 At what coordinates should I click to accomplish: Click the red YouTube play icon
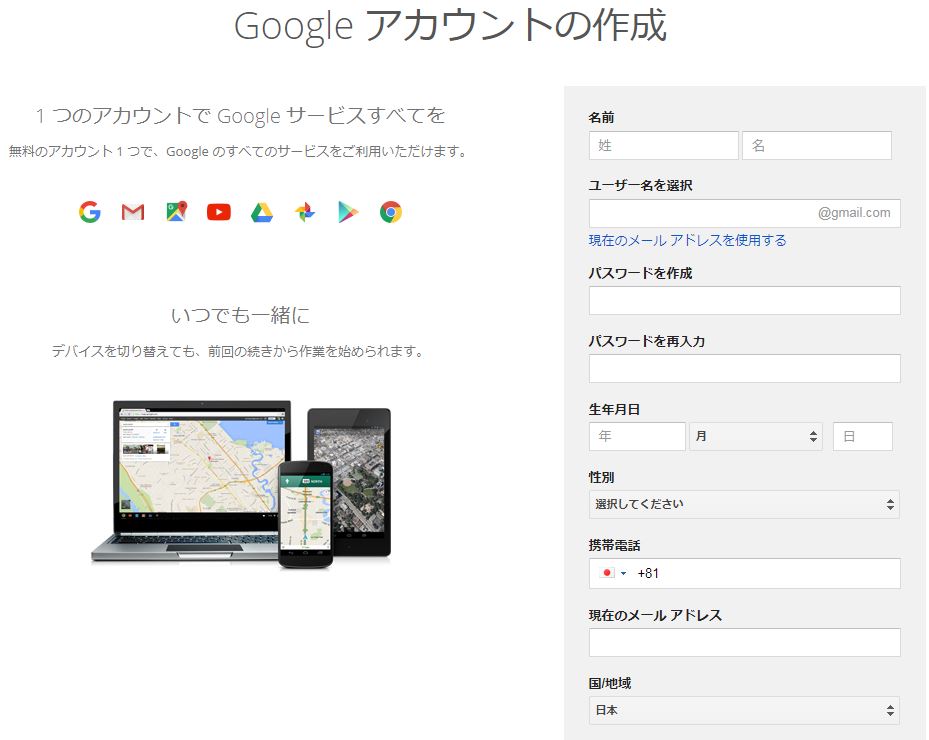coord(219,212)
